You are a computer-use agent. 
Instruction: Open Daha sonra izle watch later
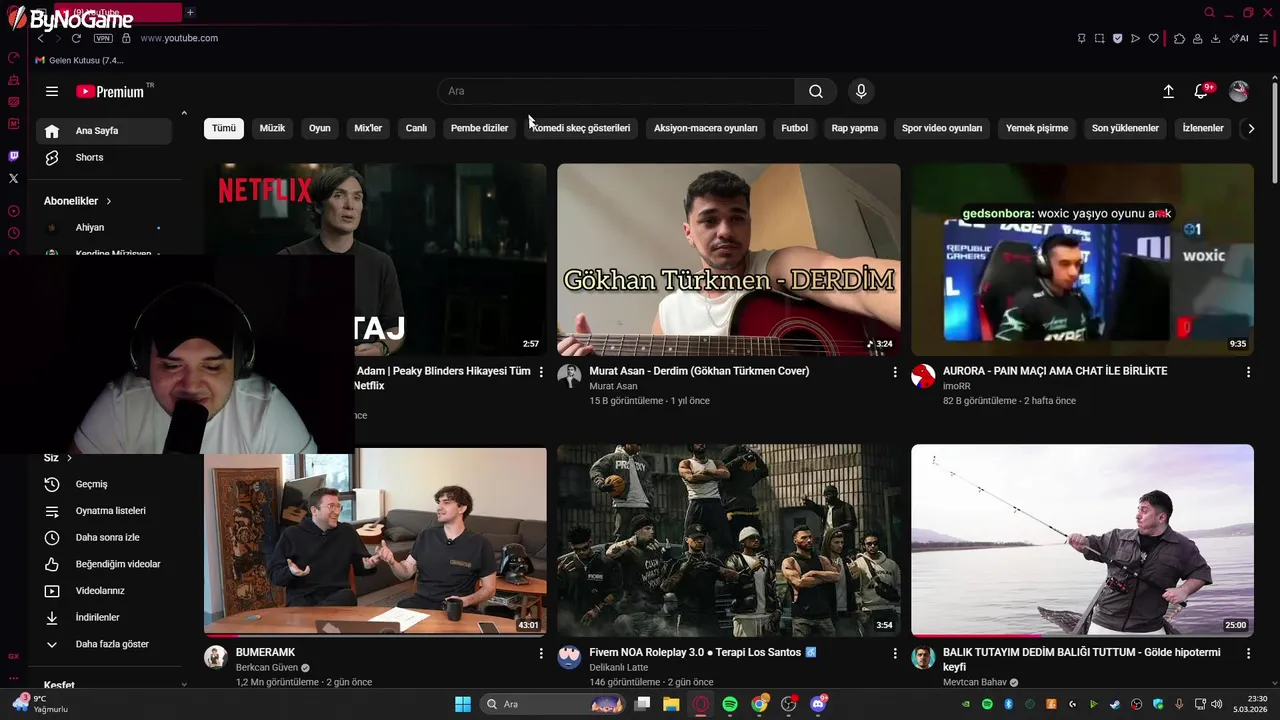tap(105, 538)
